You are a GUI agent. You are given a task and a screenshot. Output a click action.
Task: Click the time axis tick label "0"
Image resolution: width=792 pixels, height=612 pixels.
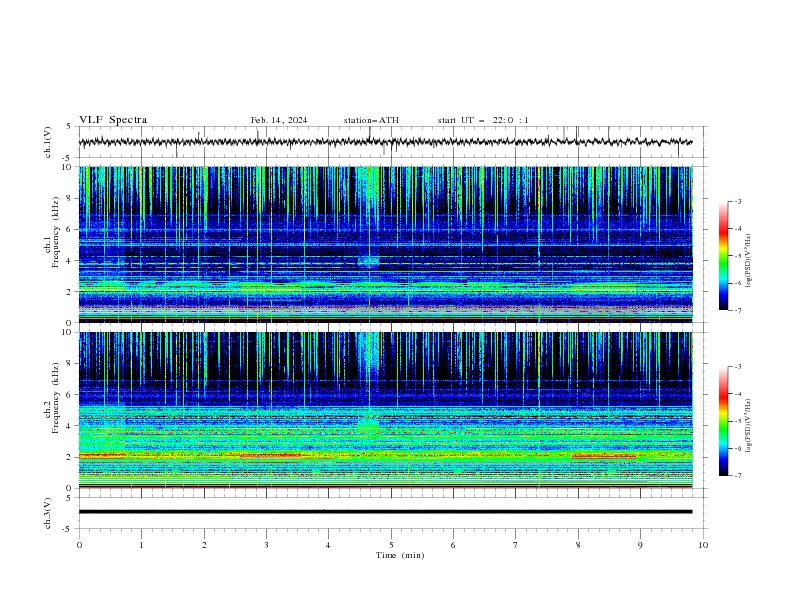(79, 545)
